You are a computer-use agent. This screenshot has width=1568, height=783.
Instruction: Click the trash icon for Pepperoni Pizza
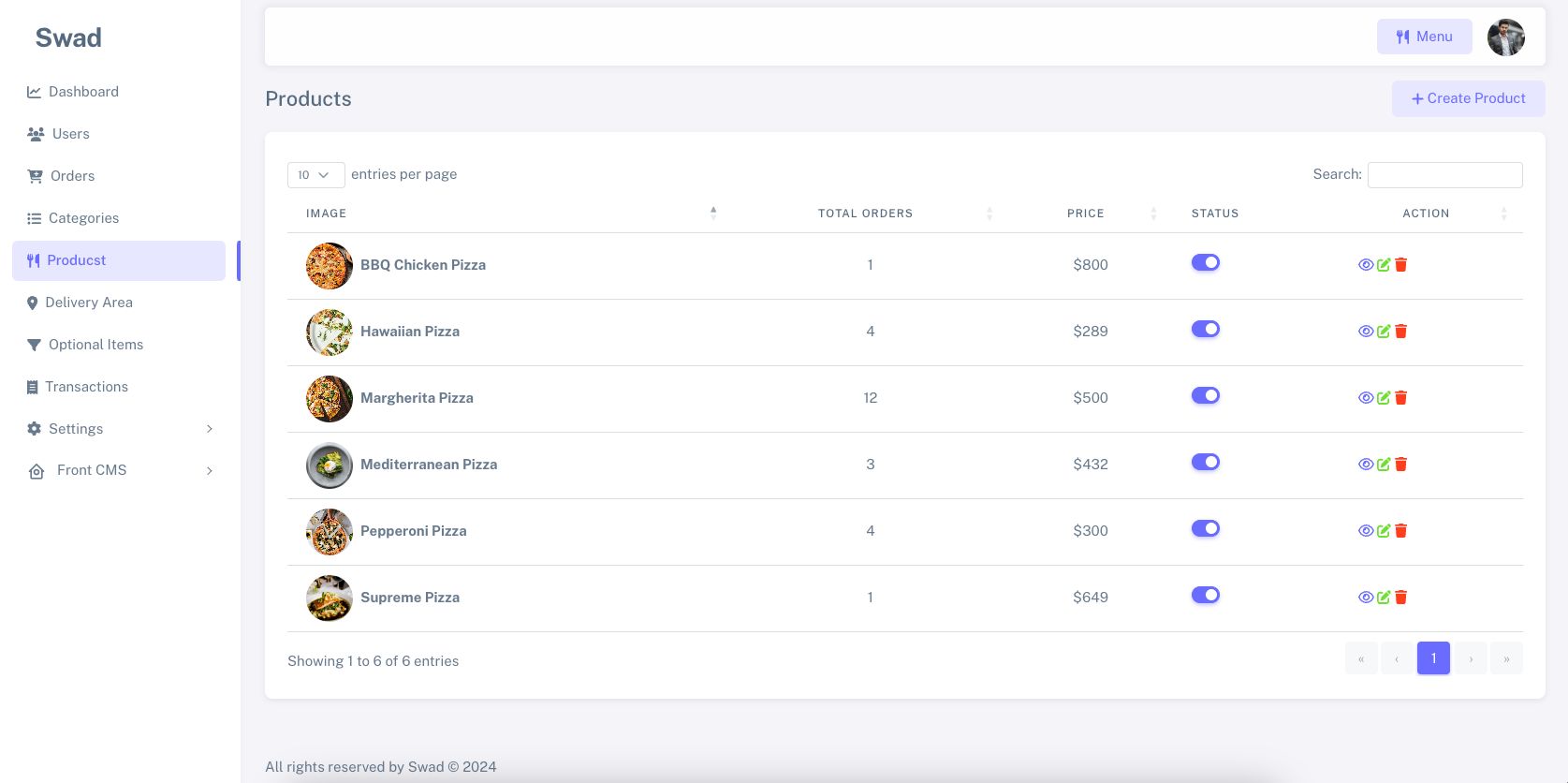pyautogui.click(x=1401, y=531)
